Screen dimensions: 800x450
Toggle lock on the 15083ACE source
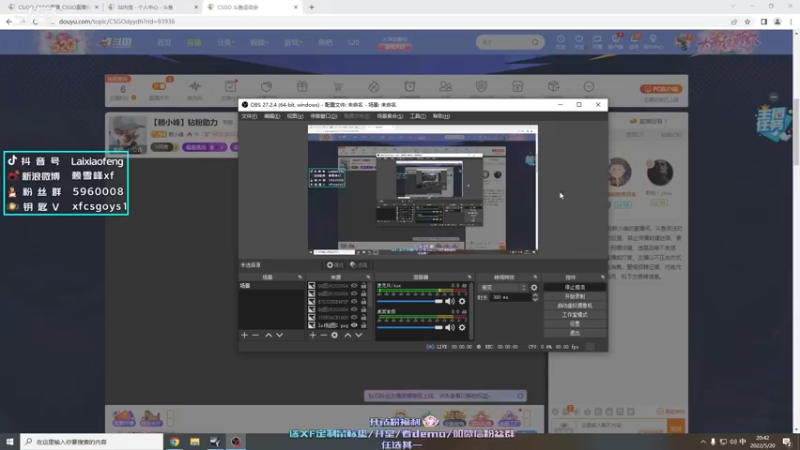[363, 317]
